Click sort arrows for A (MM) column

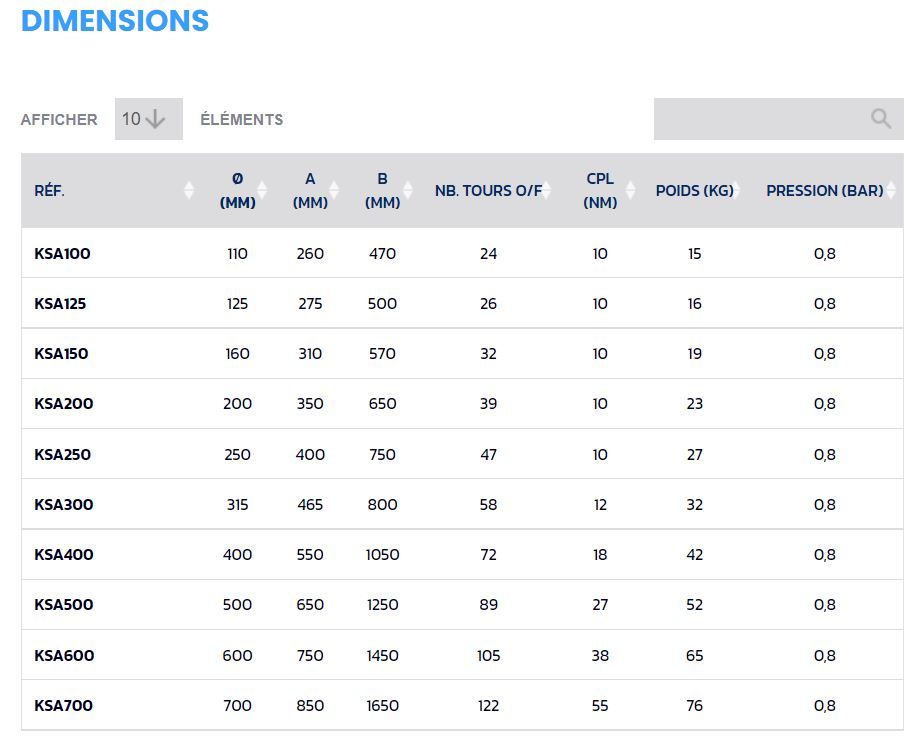(334, 190)
